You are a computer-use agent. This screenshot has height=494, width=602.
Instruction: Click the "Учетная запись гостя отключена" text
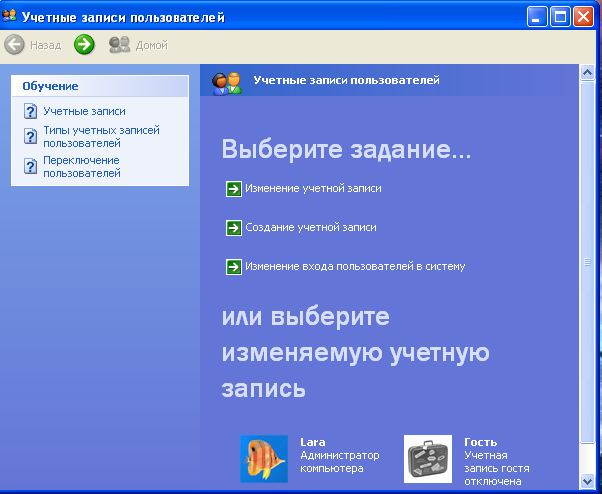[497, 468]
